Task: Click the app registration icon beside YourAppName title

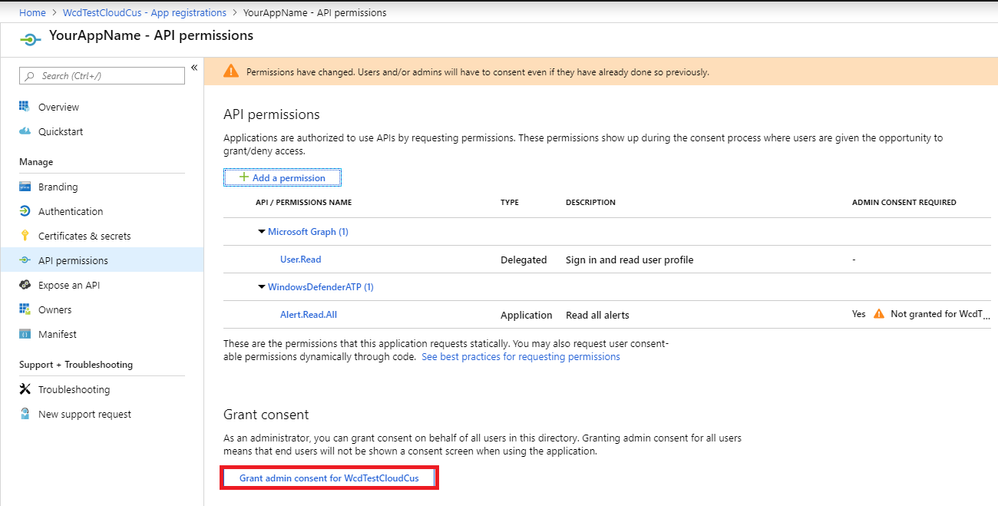Action: [x=31, y=39]
